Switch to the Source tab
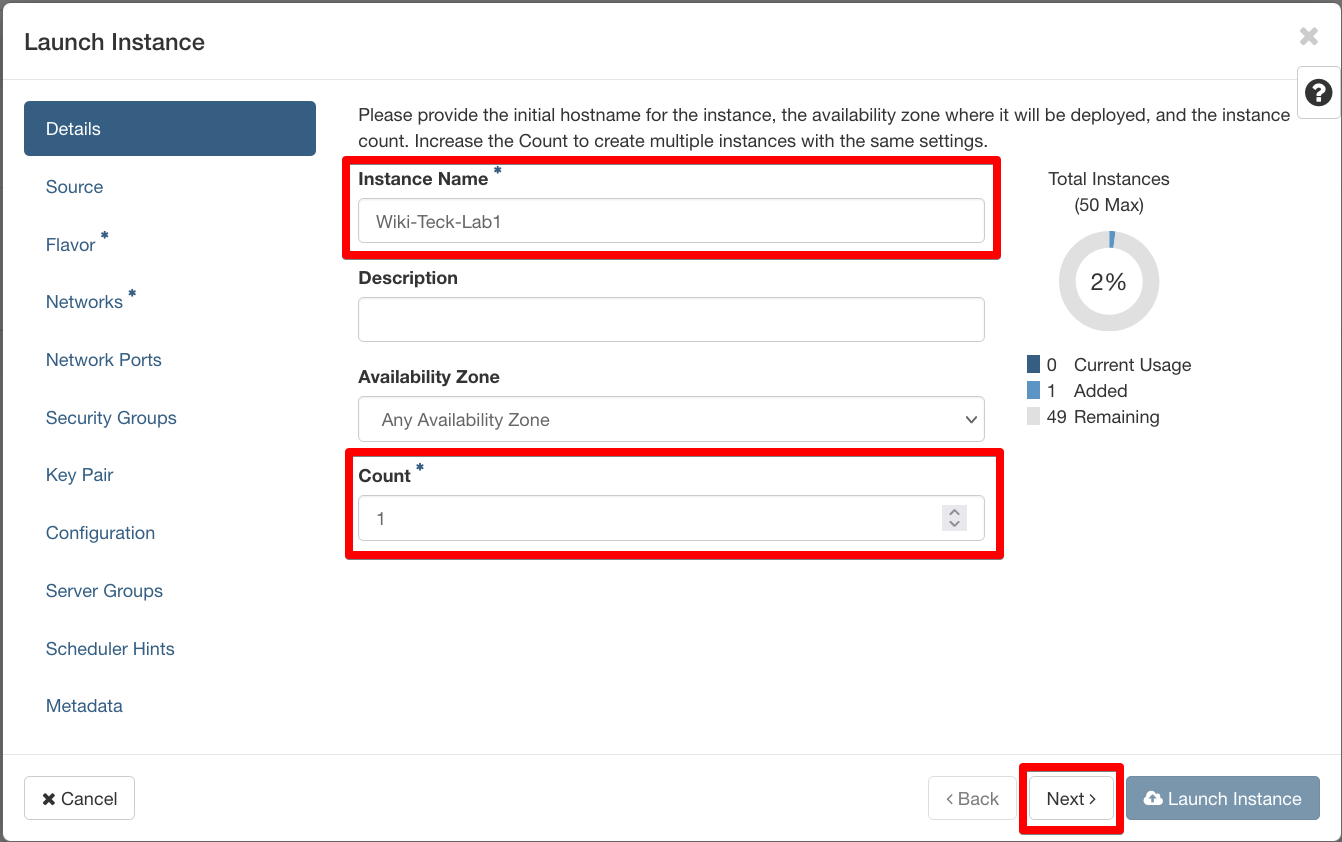 pos(74,187)
